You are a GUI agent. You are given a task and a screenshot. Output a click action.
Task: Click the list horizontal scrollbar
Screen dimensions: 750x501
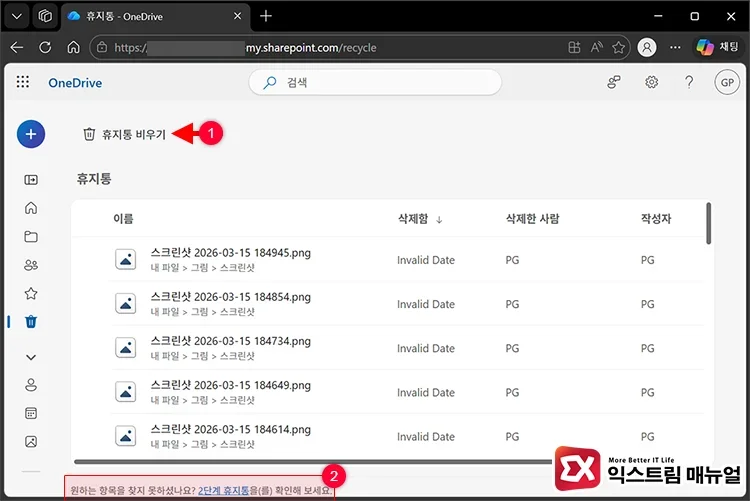click(x=313, y=462)
